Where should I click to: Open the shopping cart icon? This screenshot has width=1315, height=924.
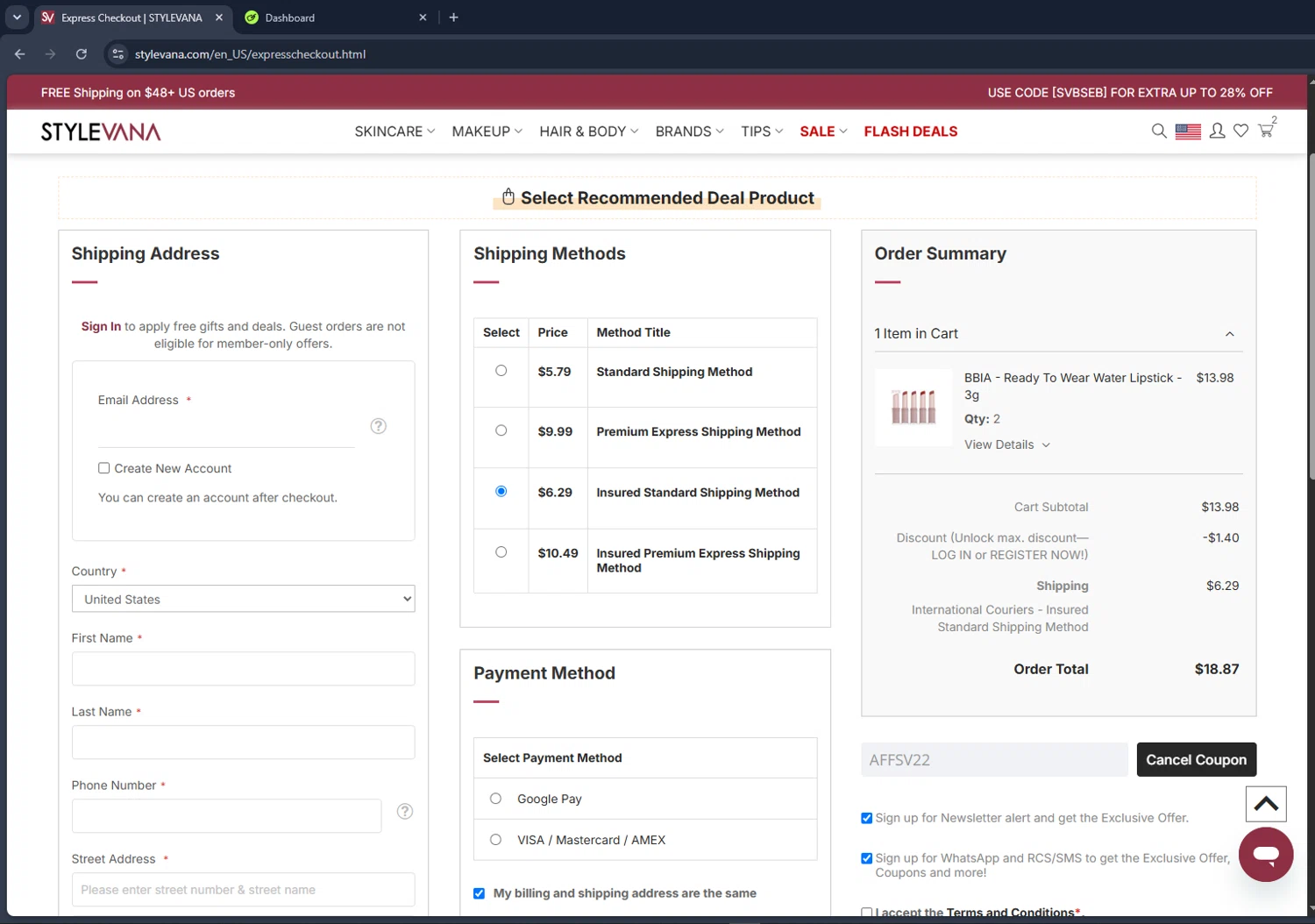[1266, 131]
